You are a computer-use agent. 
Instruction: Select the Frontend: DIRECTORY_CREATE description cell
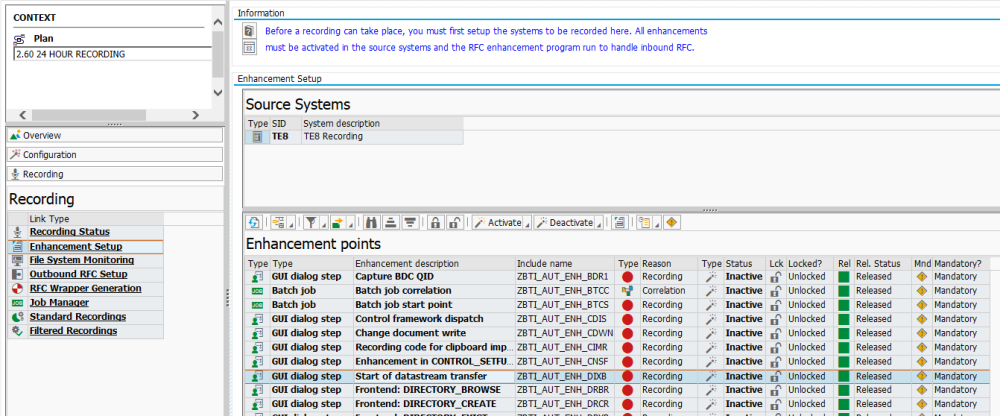point(434,404)
